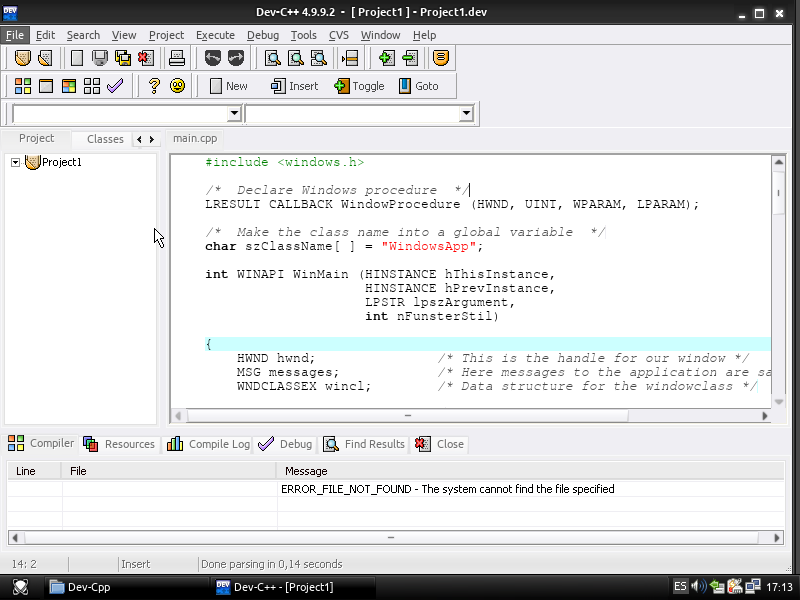Click the open project or file toolbar icon
The image size is (800, 600).
[x=45, y=58]
